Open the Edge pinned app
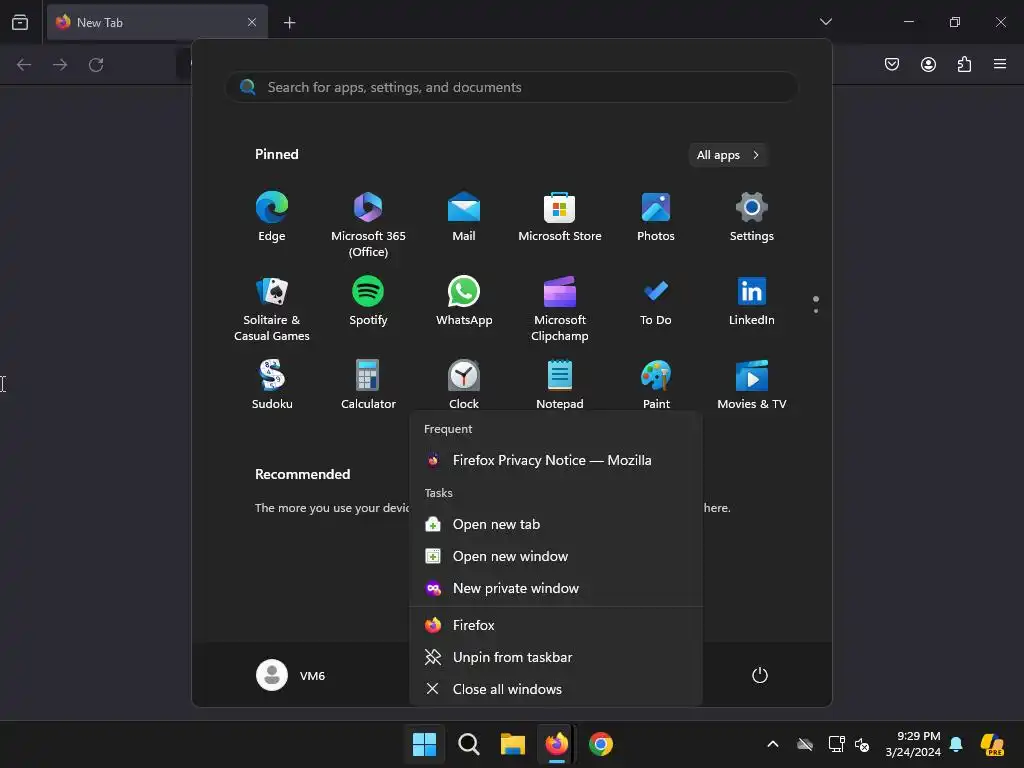 (272, 217)
